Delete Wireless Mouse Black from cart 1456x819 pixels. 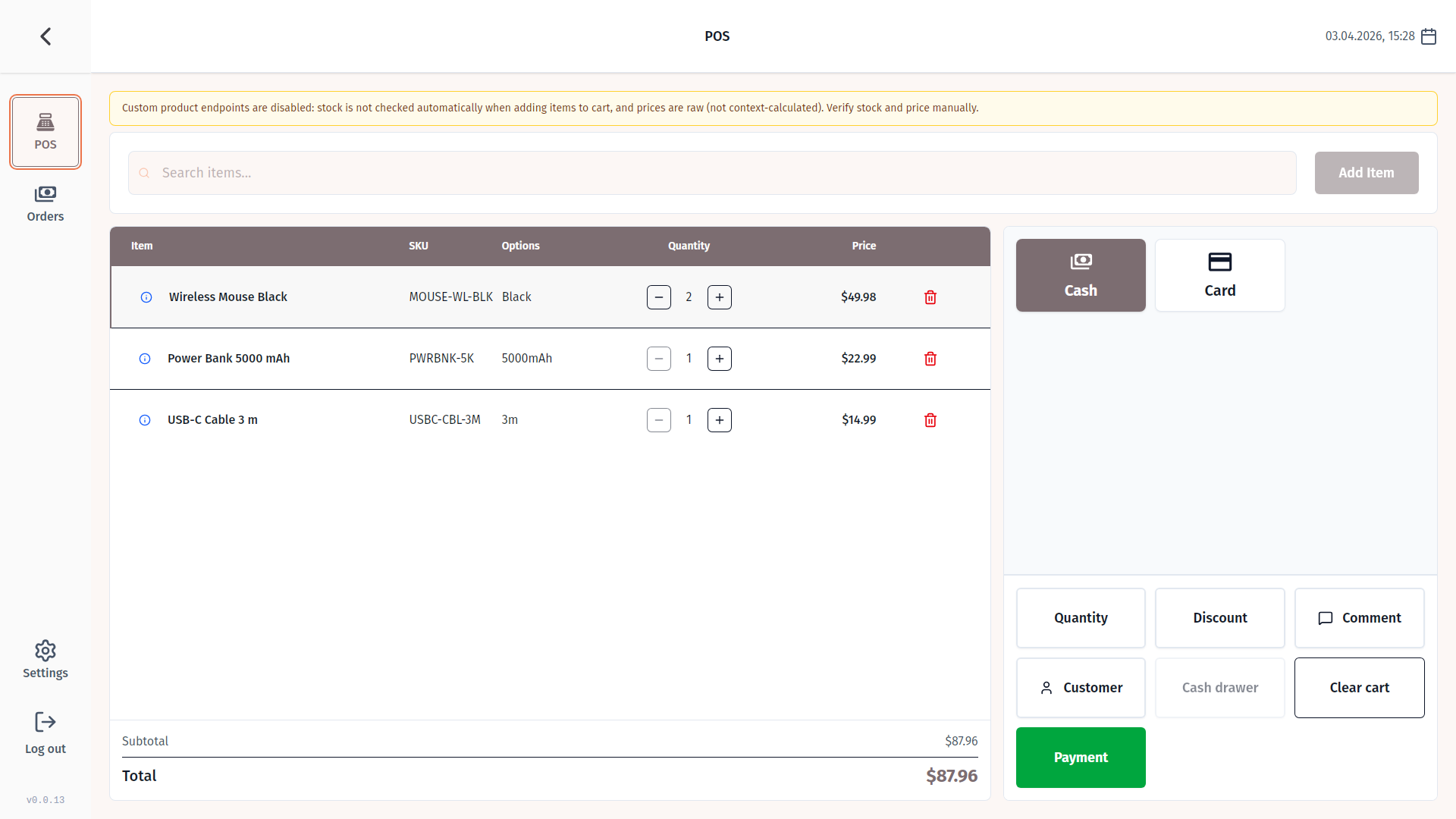(930, 297)
